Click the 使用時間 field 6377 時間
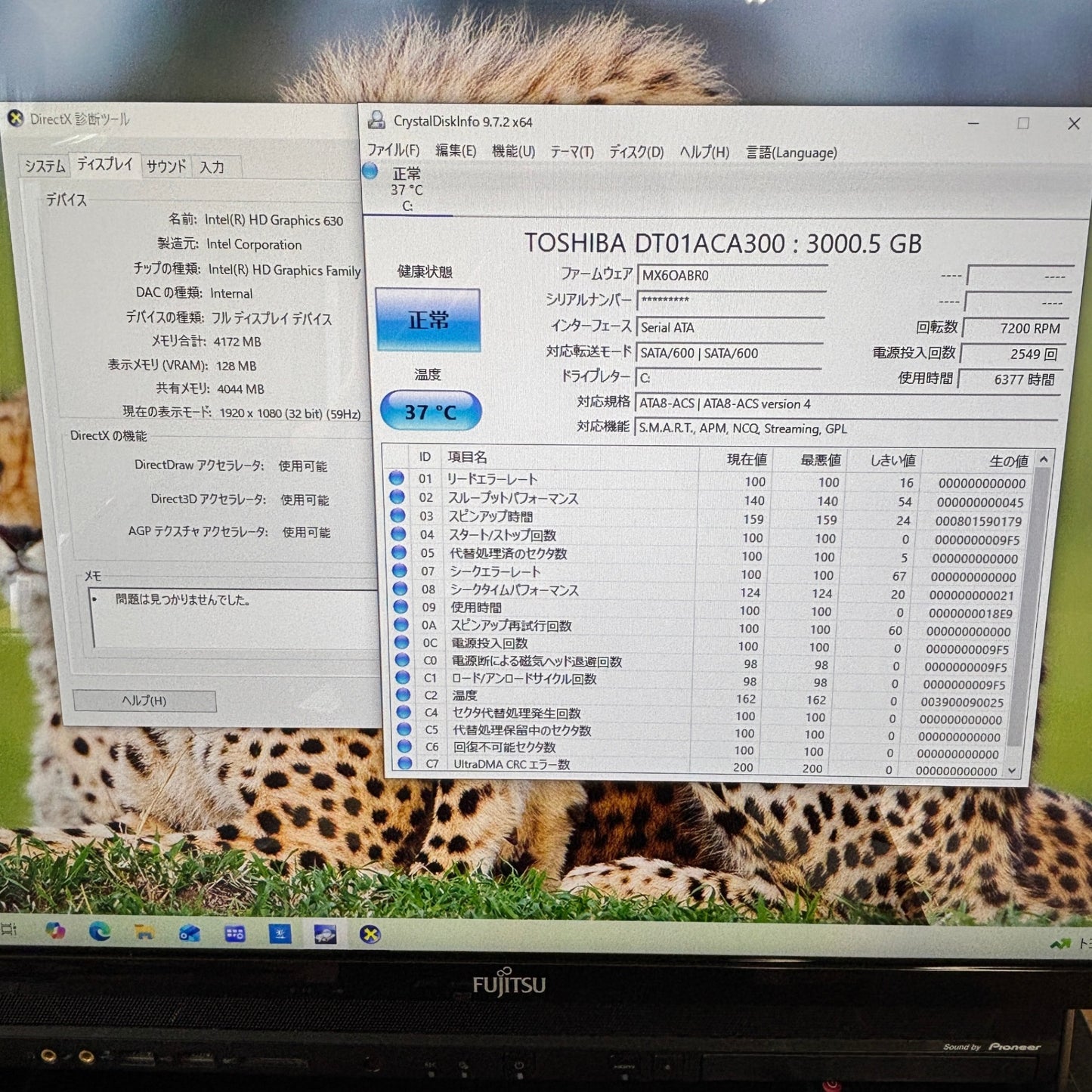Screen dimensions: 1092x1092 pyautogui.click(x=1010, y=379)
